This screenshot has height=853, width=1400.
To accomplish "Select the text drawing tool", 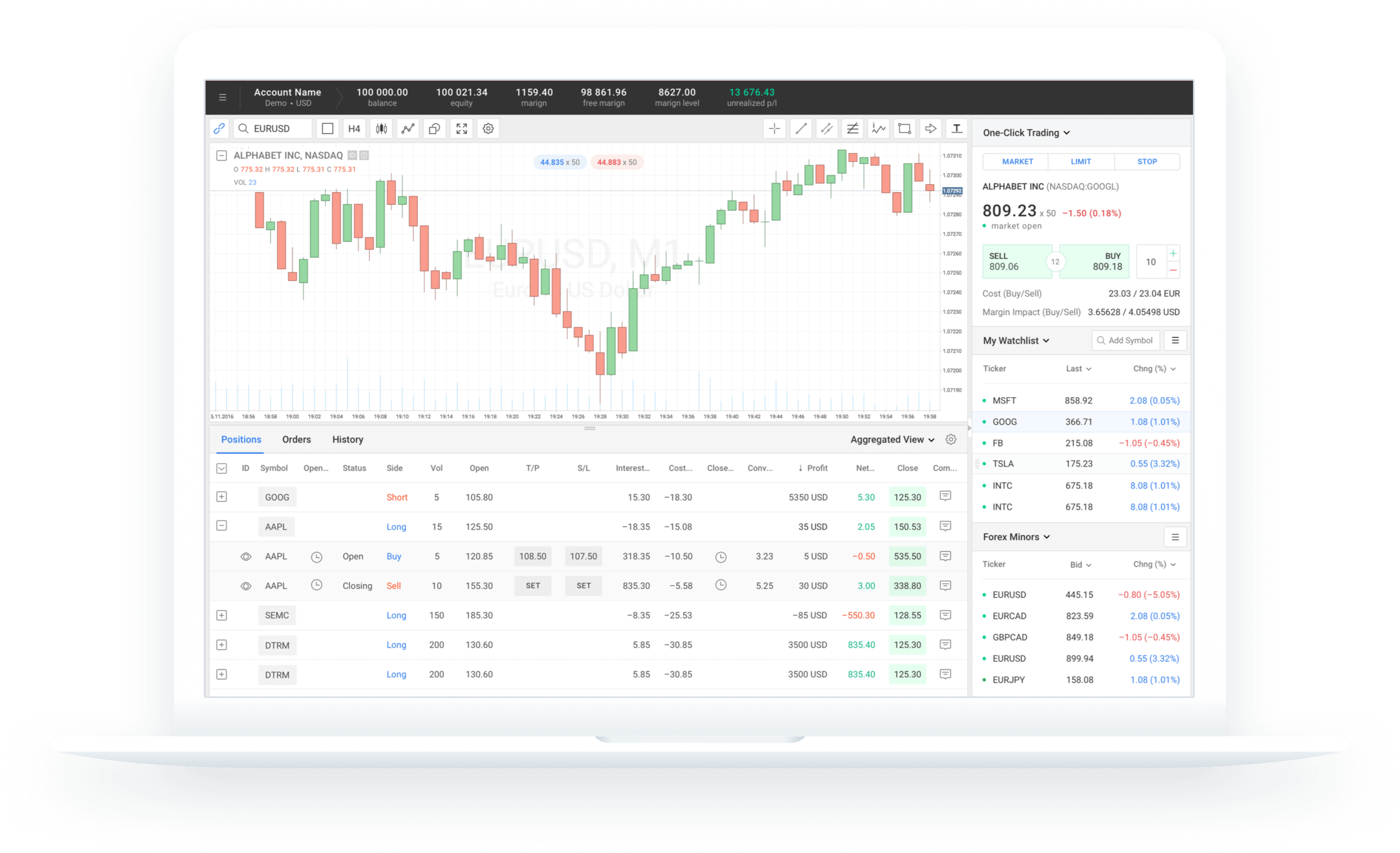I will point(957,128).
